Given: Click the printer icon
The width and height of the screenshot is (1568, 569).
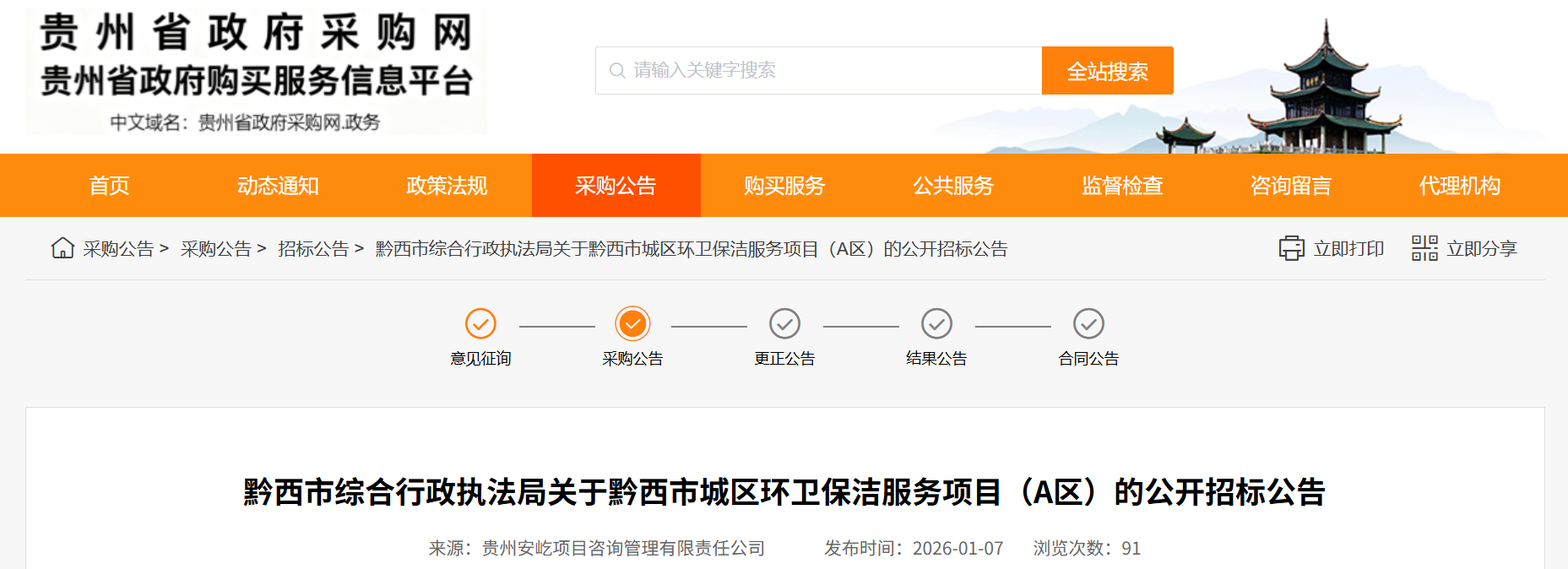Looking at the screenshot, I should (x=1291, y=249).
